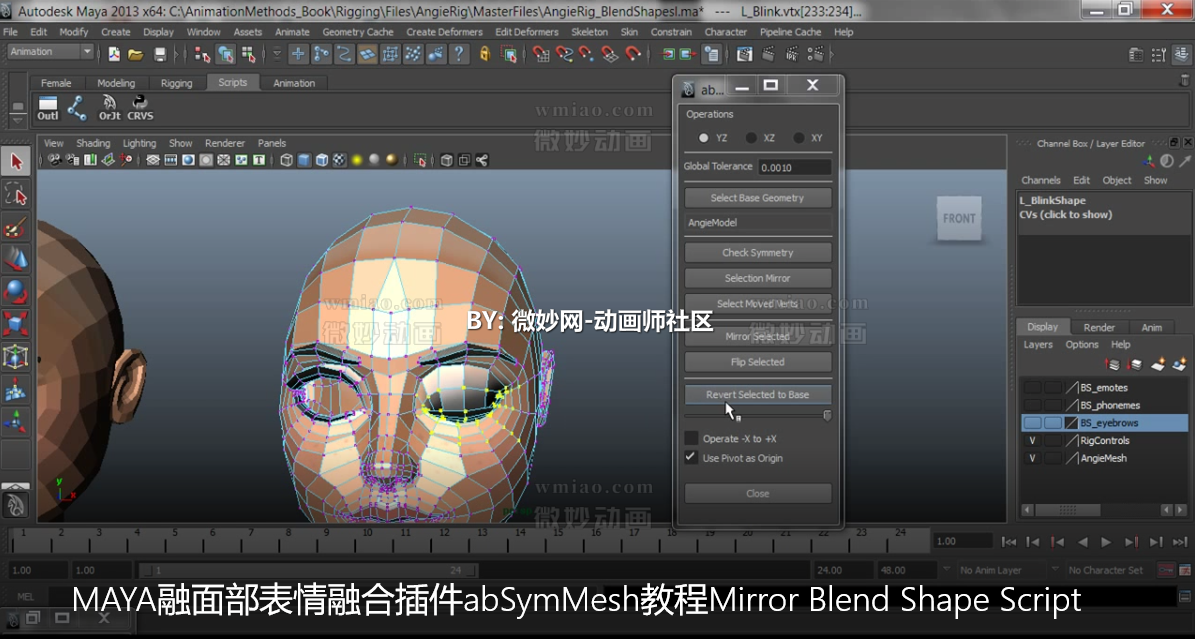
Task: Click Flip Selected button
Action: [758, 362]
